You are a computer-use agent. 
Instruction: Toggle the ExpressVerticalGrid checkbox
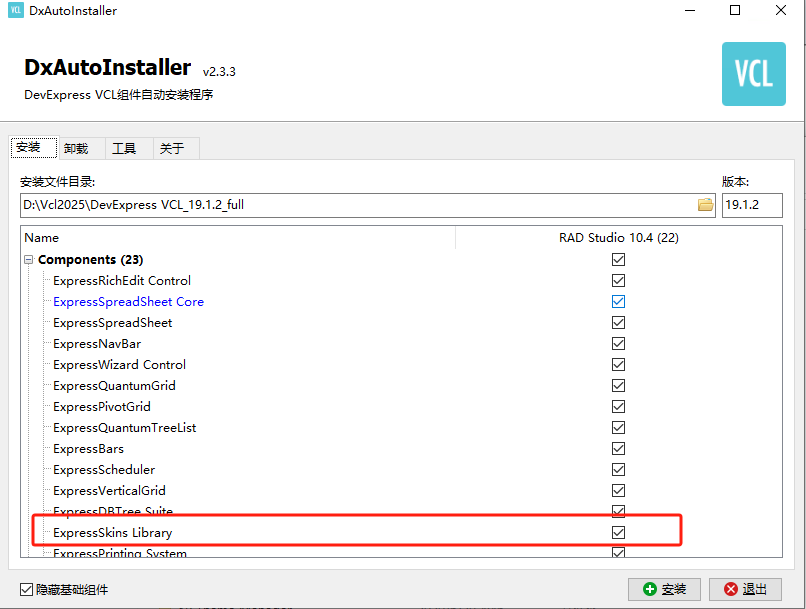[x=618, y=491]
